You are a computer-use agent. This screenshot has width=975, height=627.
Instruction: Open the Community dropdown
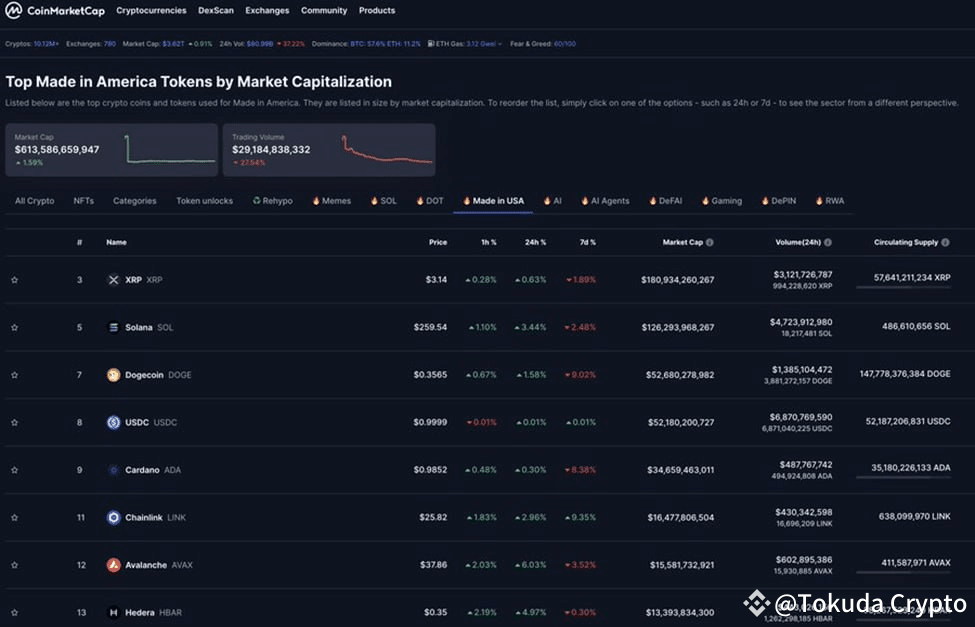pos(323,10)
